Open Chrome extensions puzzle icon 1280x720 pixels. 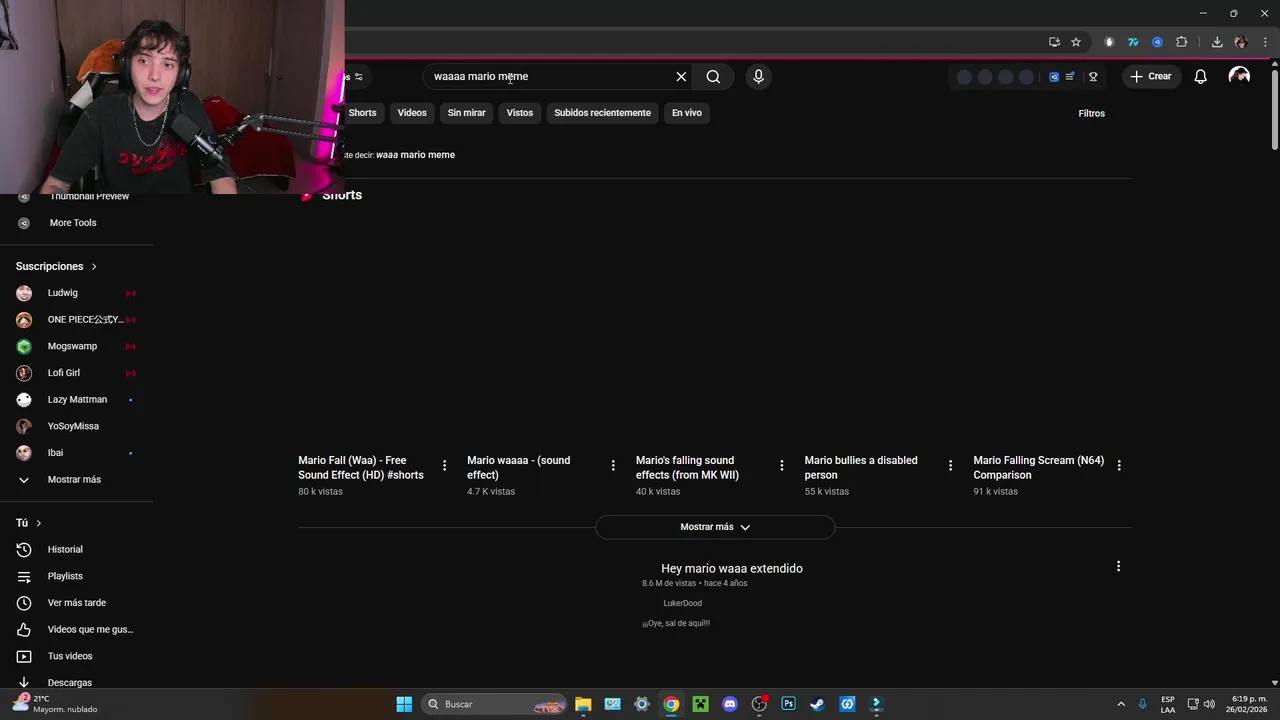coord(1181,42)
